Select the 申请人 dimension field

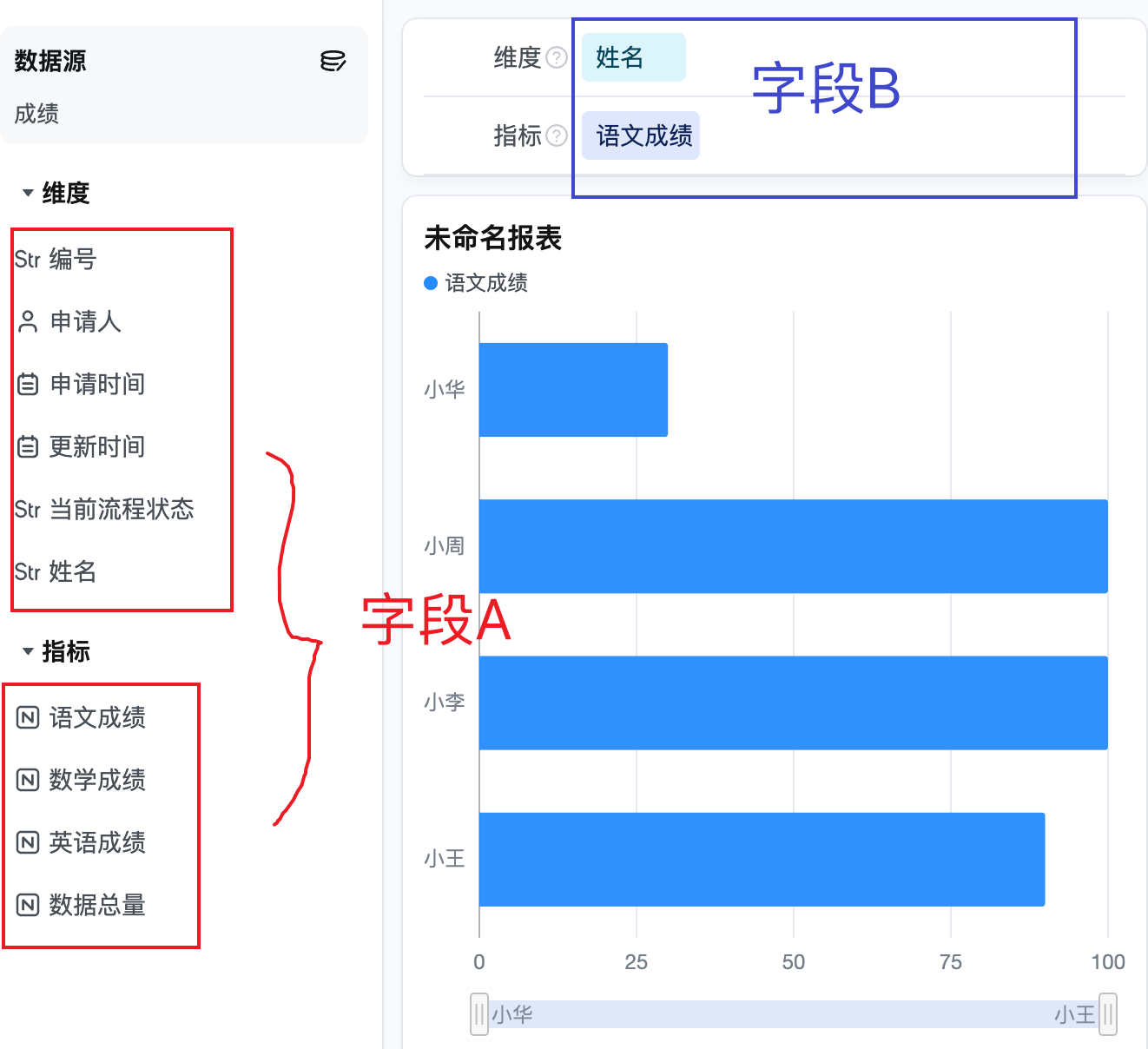85,321
